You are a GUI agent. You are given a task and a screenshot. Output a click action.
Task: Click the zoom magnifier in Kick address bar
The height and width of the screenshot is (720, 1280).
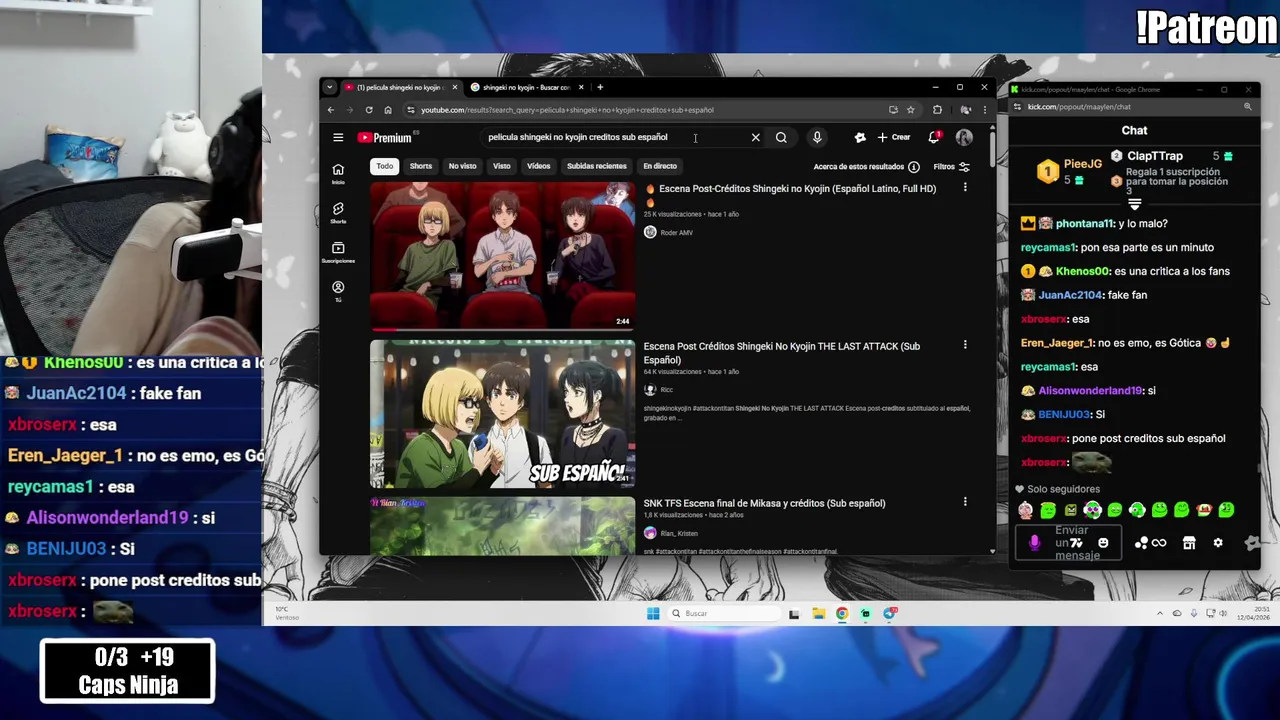(x=1247, y=107)
